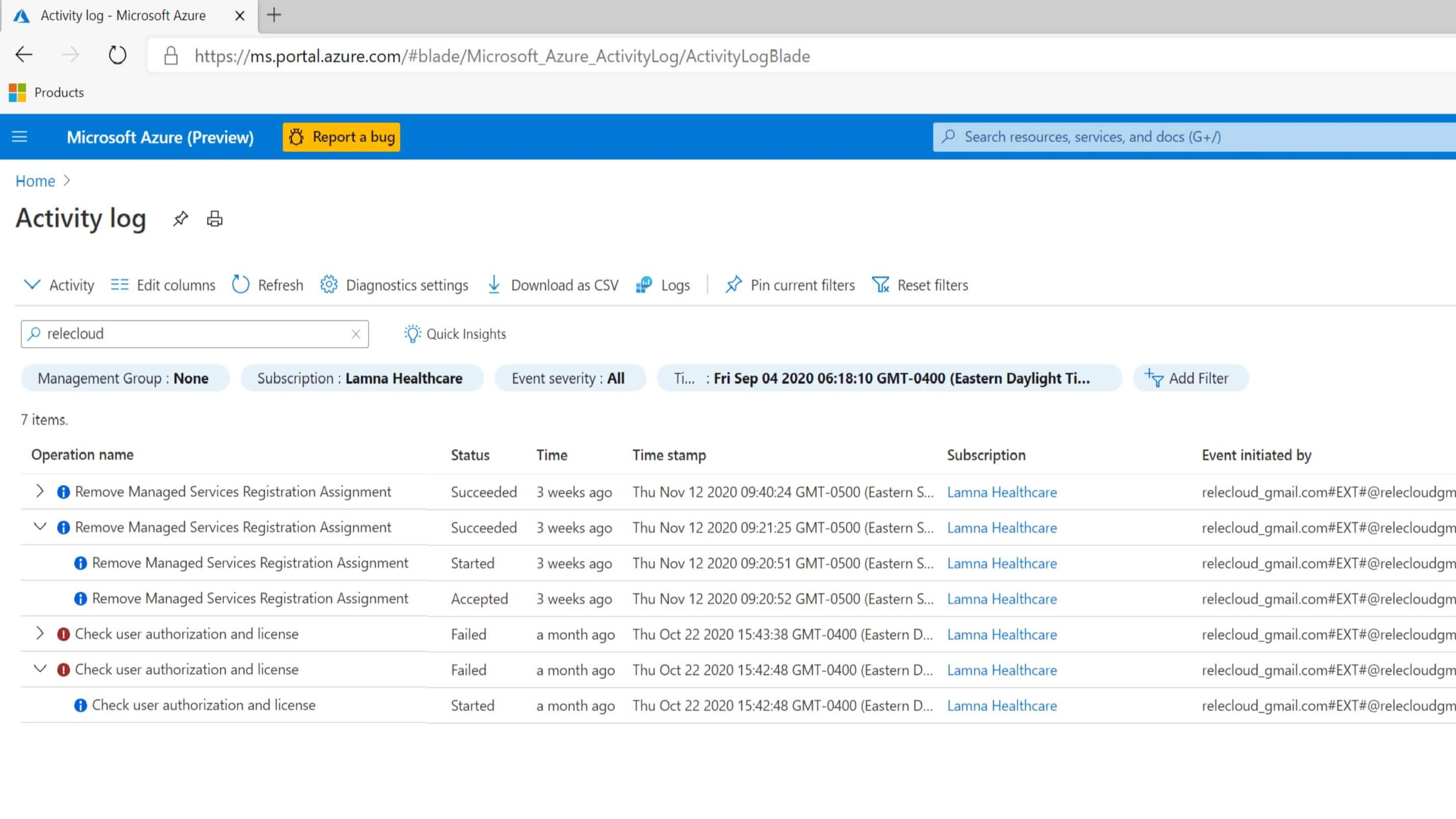Click the print icon beside the Activity log title
The image size is (1456, 819).
(x=214, y=219)
